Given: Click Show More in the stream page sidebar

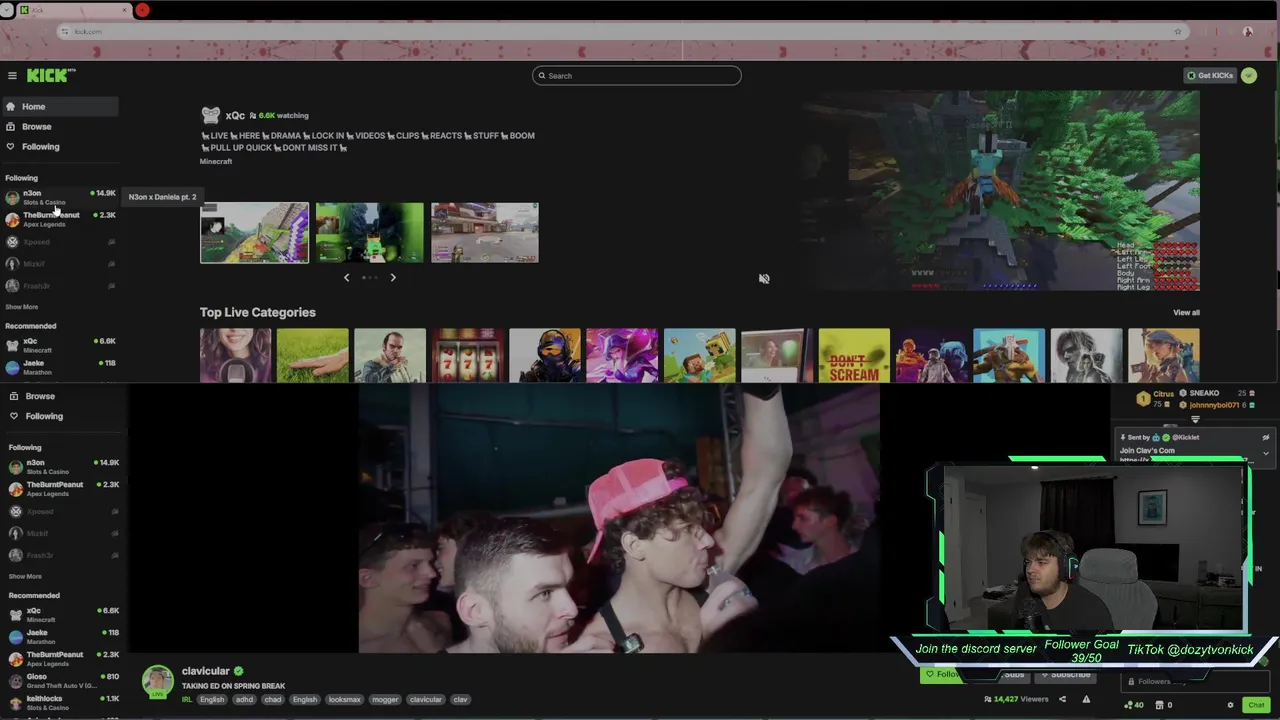Looking at the screenshot, I should coord(25,576).
